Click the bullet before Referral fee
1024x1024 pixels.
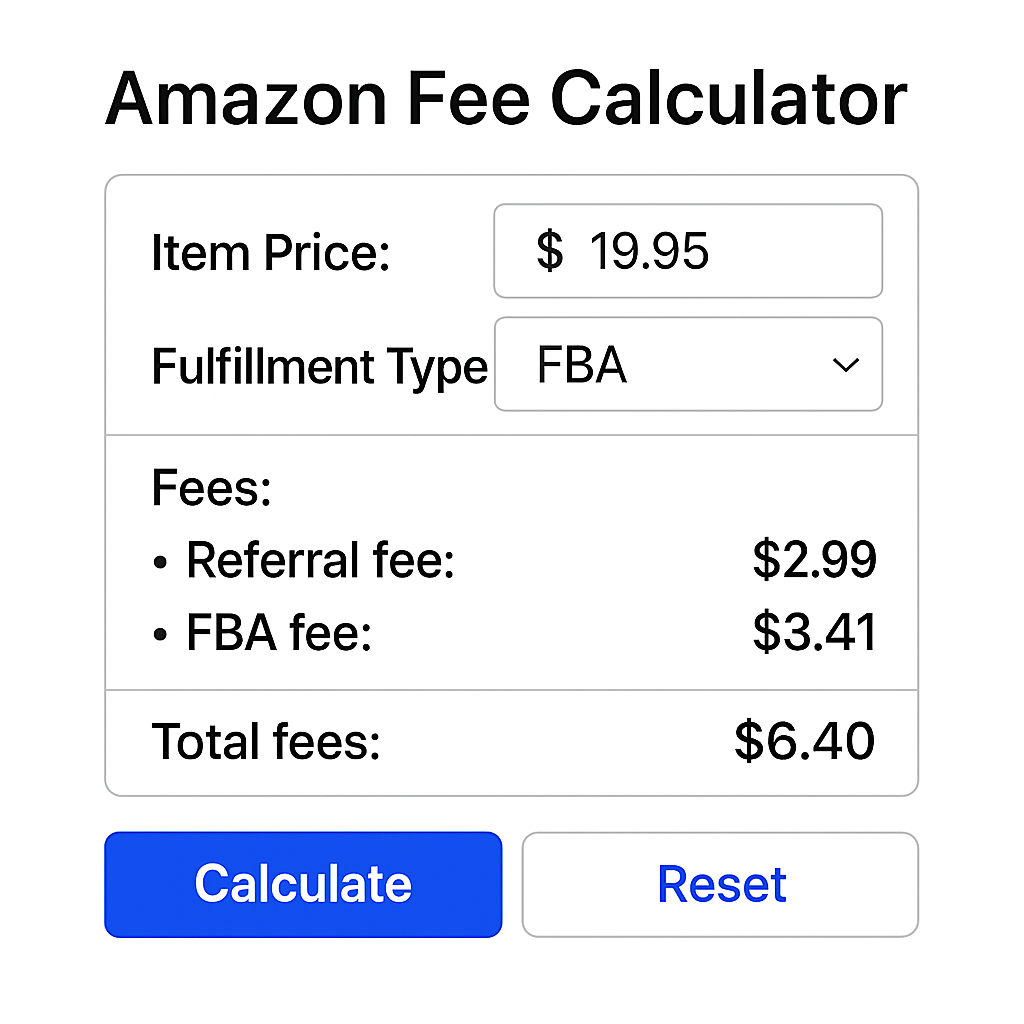161,564
